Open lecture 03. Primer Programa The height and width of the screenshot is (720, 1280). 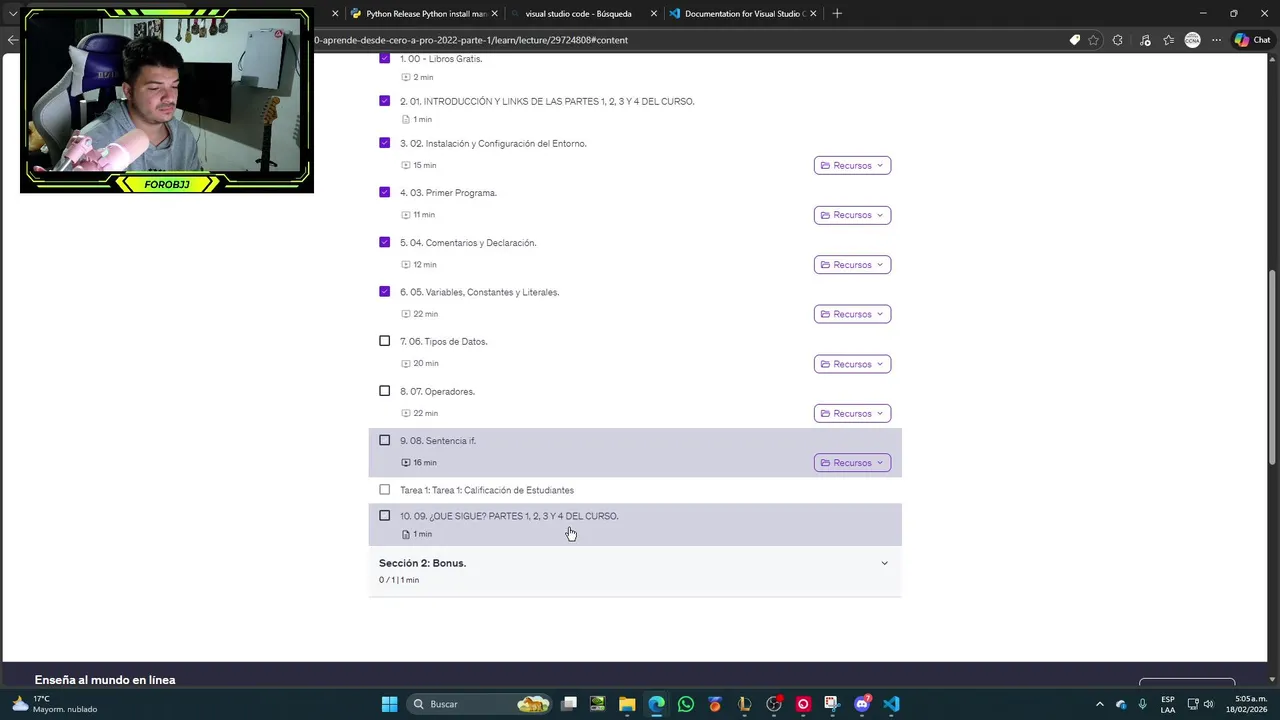448,193
